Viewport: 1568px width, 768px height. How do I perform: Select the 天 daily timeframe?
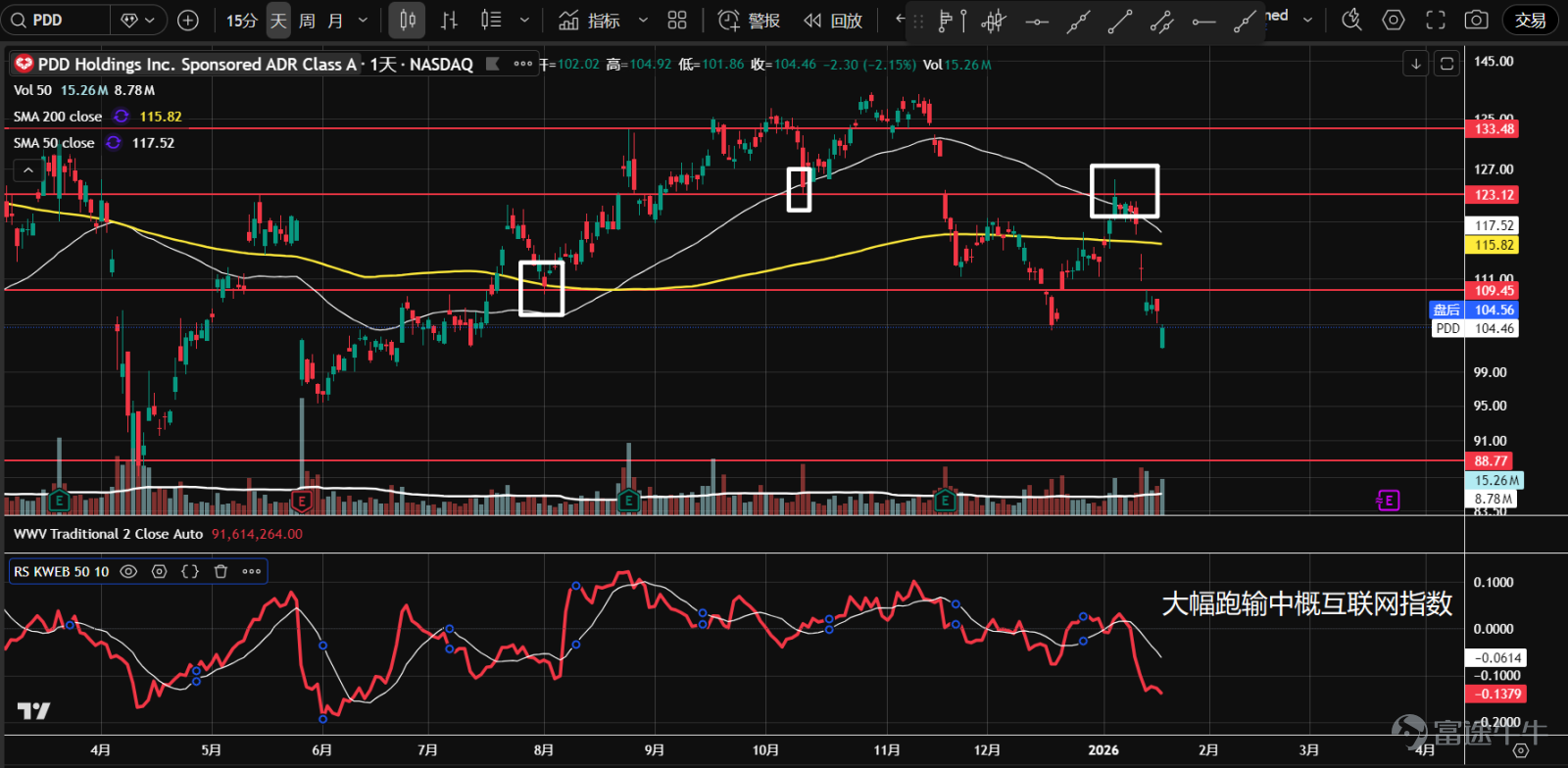click(278, 20)
